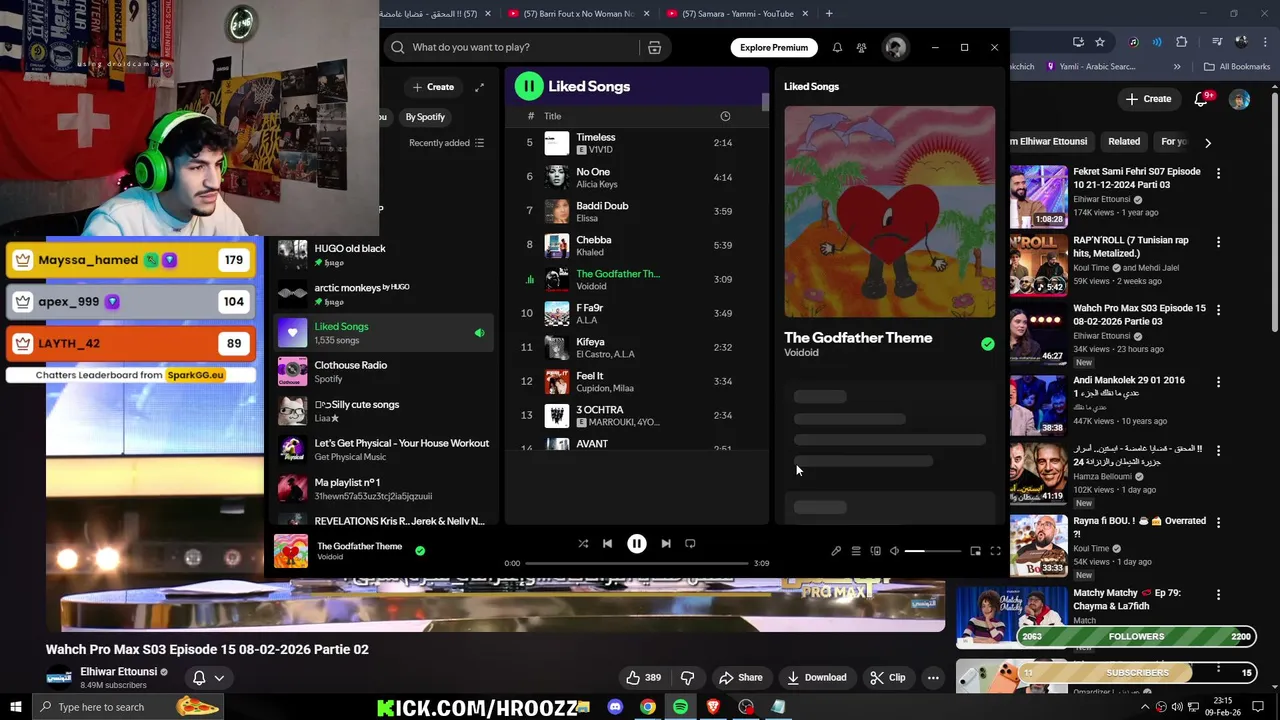Open Silly cute songs playlist
The image size is (1280, 720).
tap(384, 411)
